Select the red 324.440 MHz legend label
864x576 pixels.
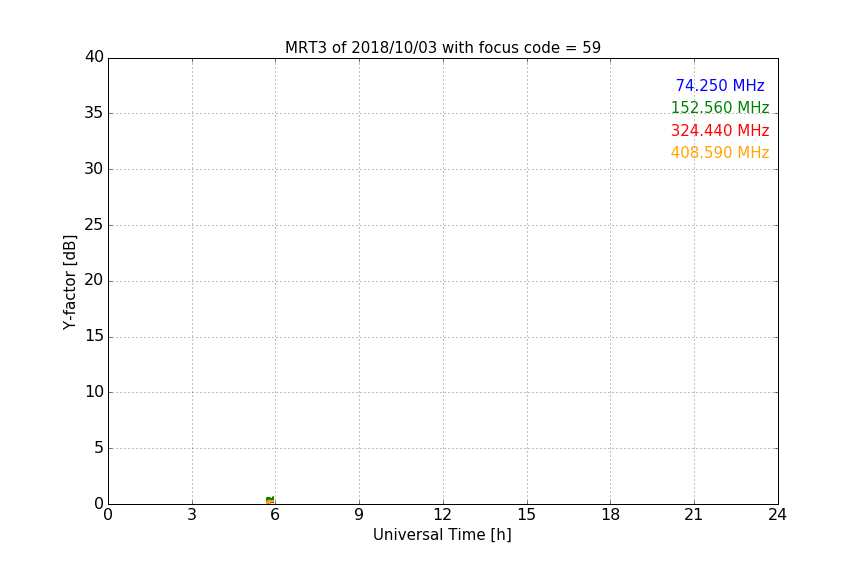click(x=720, y=131)
